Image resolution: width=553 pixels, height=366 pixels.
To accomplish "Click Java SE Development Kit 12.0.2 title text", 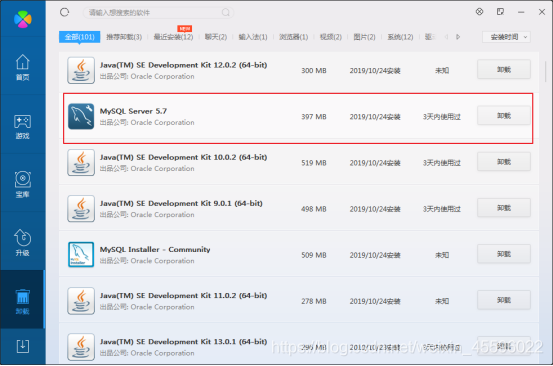I will (x=183, y=65).
